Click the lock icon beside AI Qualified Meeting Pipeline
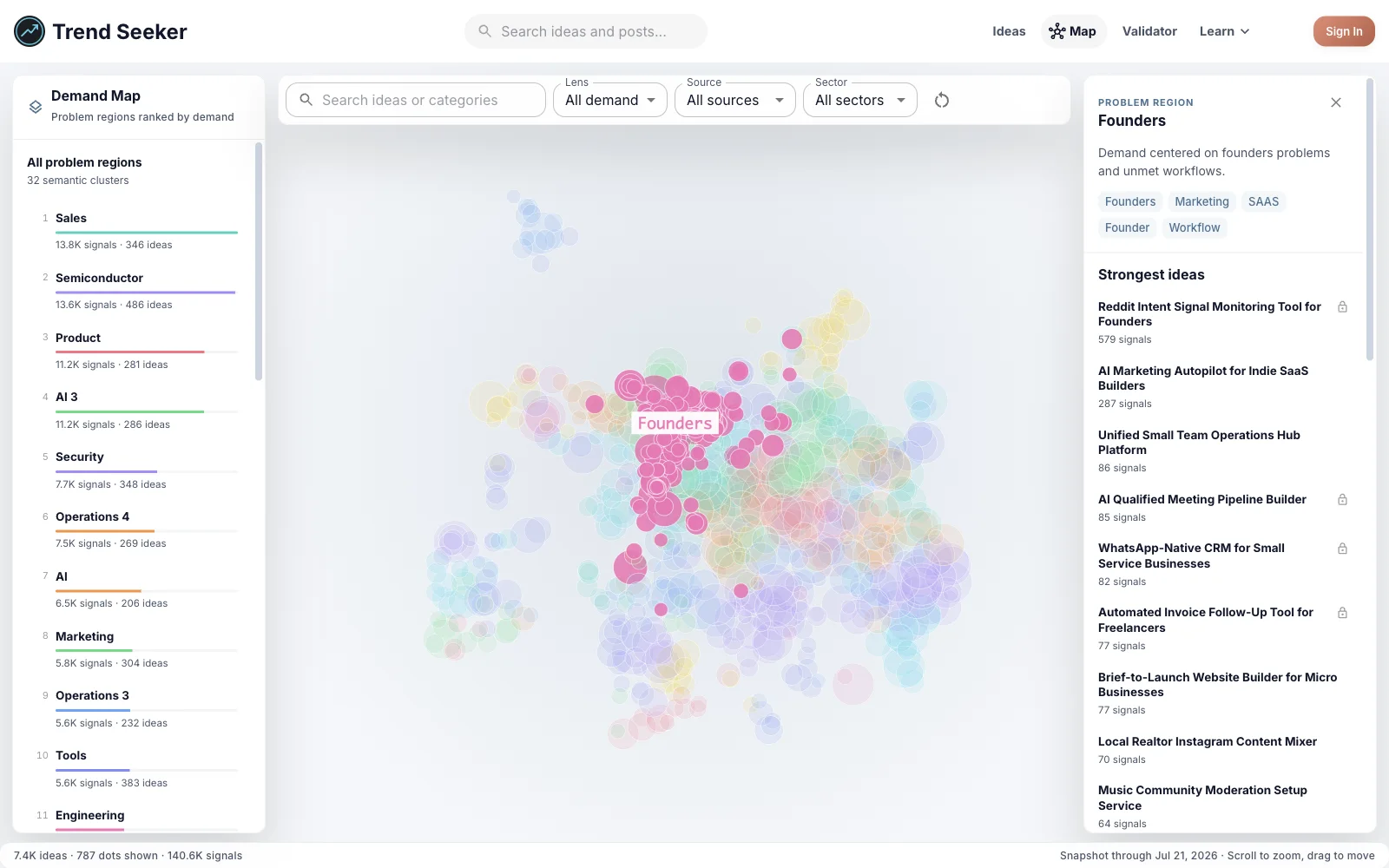Viewport: 1389px width, 868px height. 1342,500
